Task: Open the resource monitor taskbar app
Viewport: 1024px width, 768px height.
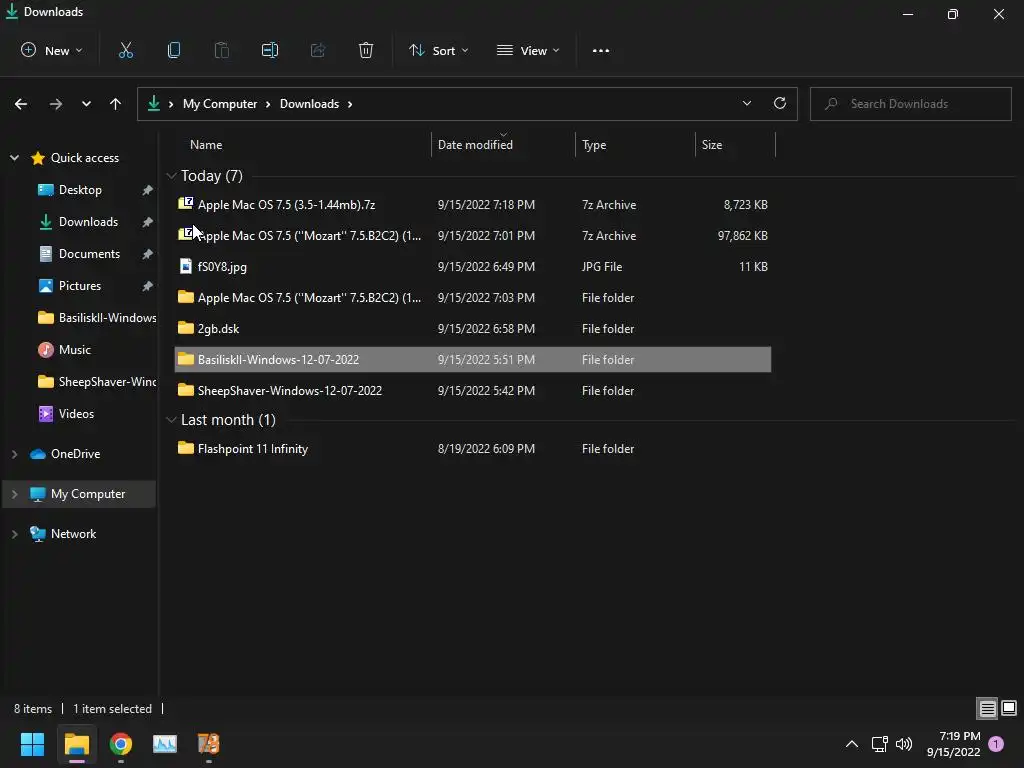Action: coord(165,744)
